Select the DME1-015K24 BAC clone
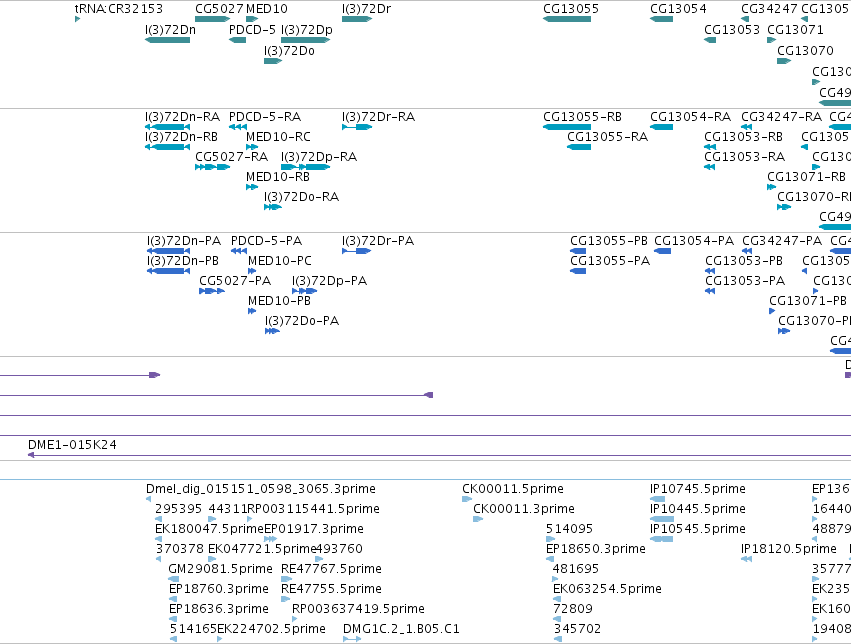This screenshot has width=851, height=644. (72, 445)
